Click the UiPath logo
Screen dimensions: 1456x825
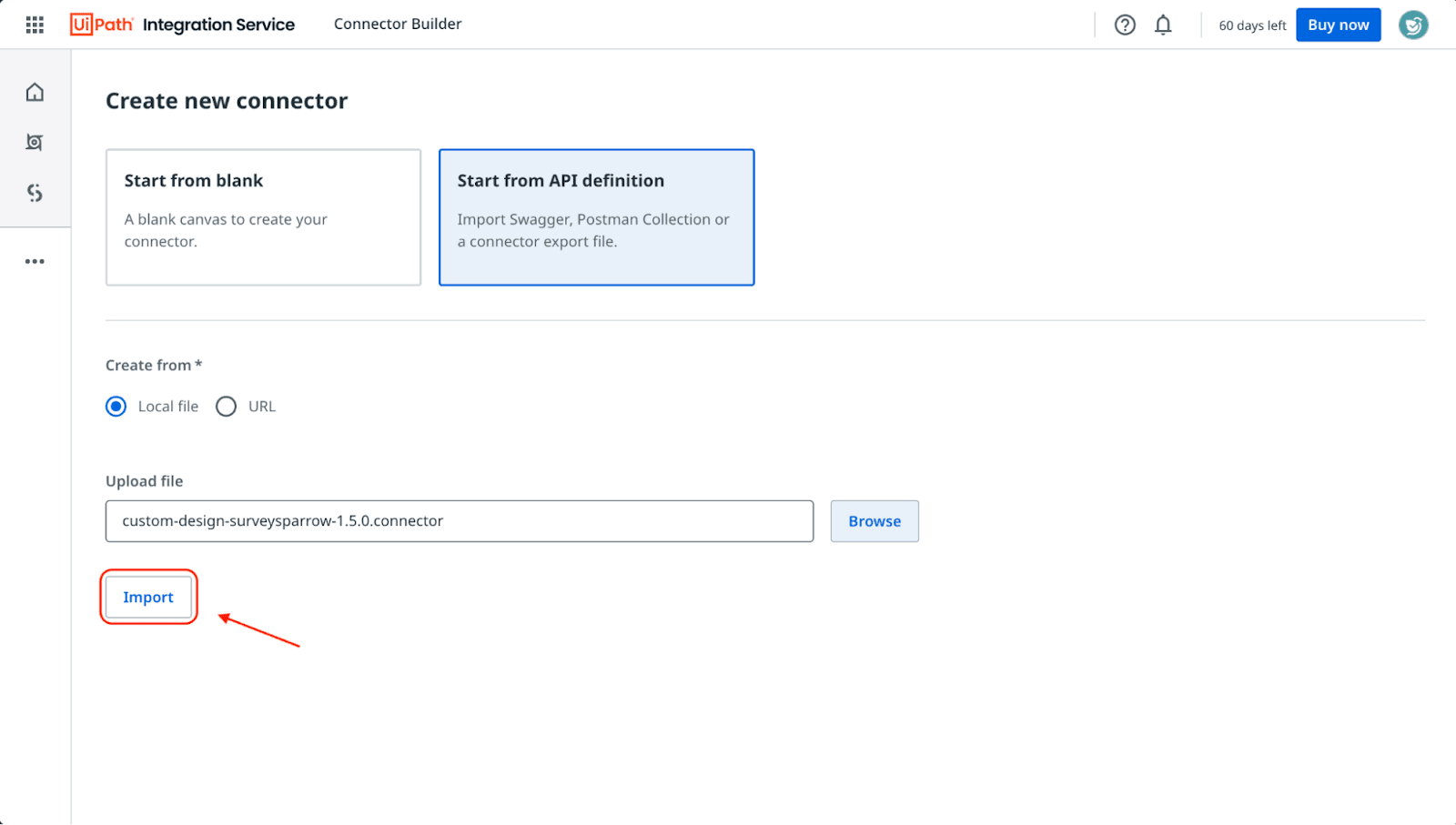tap(101, 25)
